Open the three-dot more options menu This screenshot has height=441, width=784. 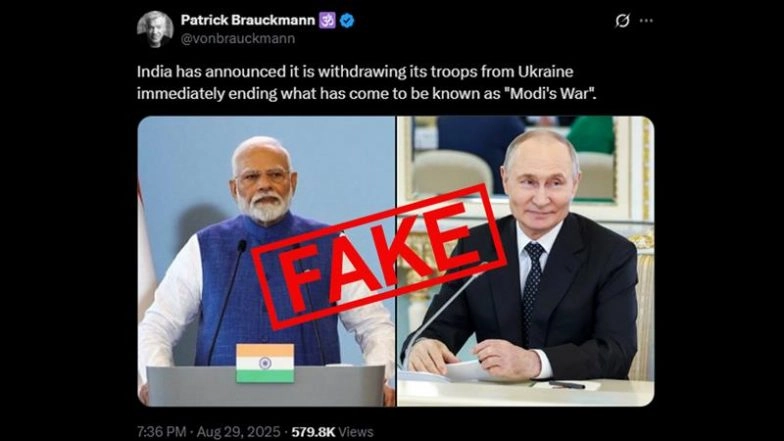[x=646, y=20]
